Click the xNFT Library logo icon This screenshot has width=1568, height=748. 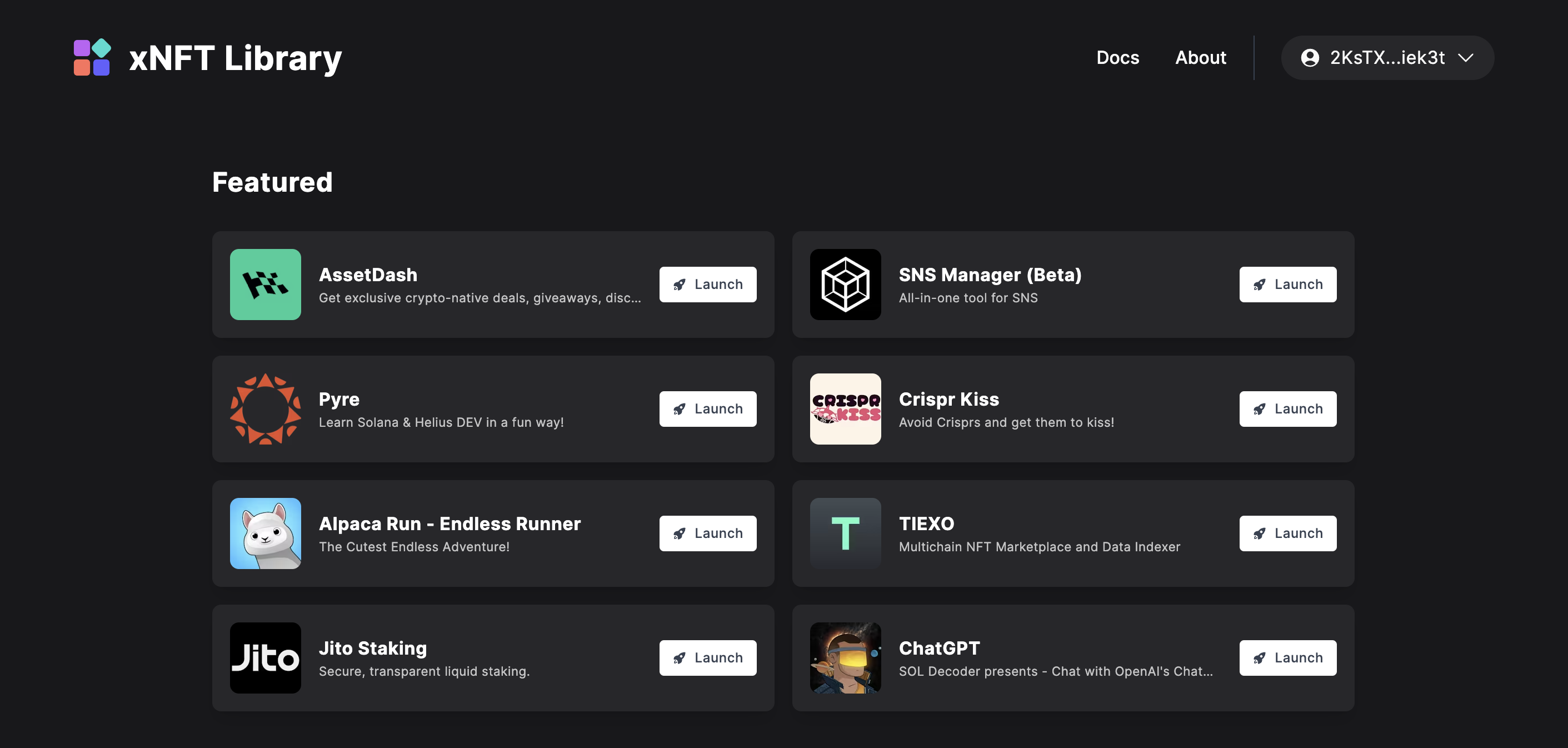[x=92, y=57]
